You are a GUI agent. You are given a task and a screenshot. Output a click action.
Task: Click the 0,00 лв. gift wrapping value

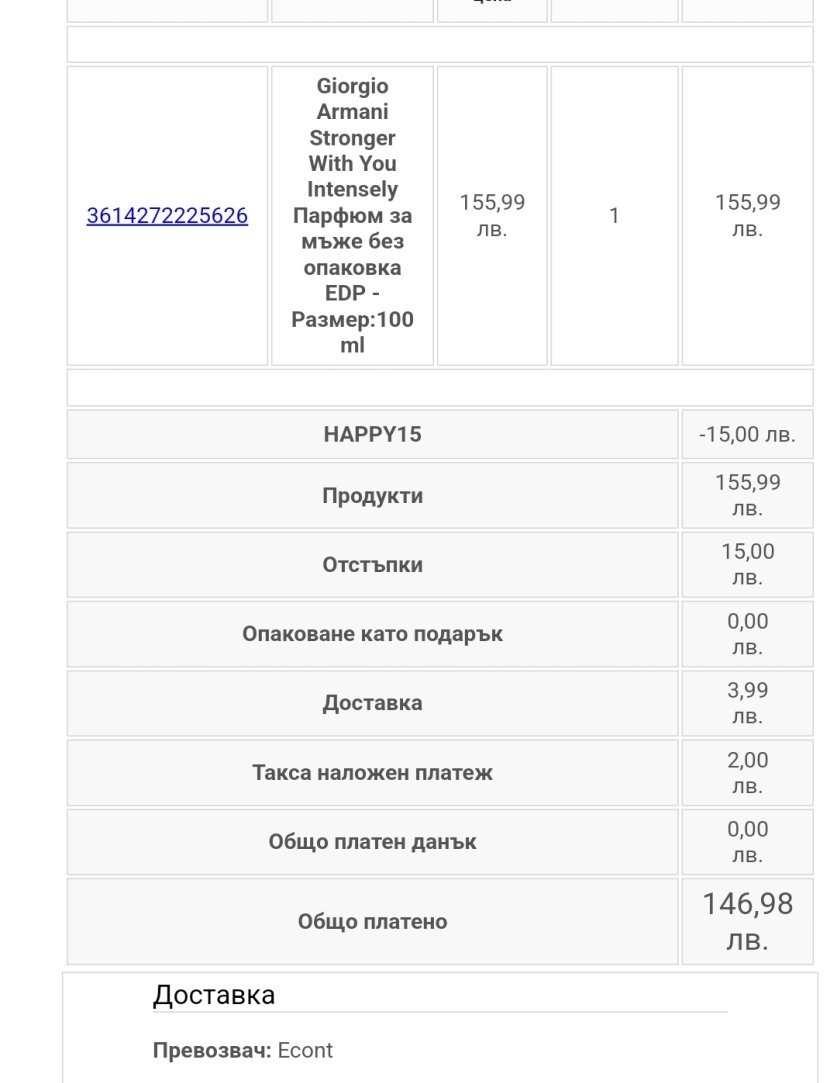pyautogui.click(x=747, y=634)
